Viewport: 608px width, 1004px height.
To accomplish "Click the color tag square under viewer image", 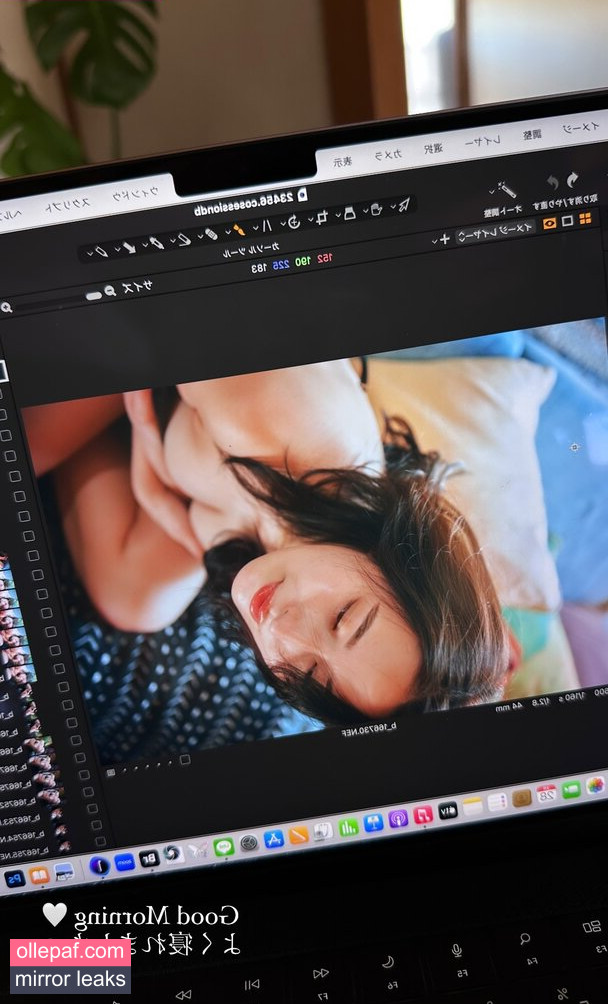I will (x=185, y=759).
